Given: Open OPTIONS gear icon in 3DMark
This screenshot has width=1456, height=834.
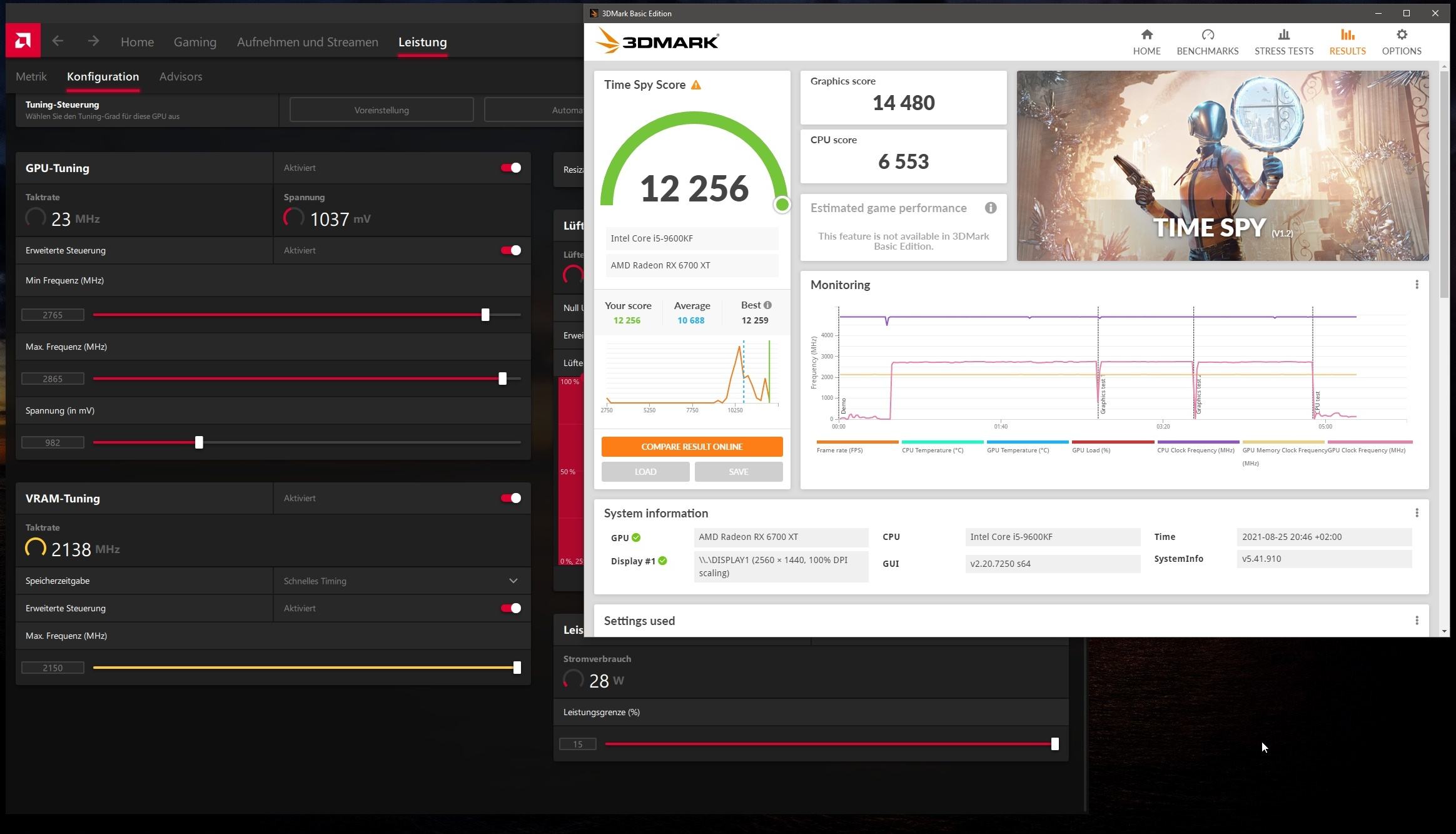Looking at the screenshot, I should point(1402,35).
